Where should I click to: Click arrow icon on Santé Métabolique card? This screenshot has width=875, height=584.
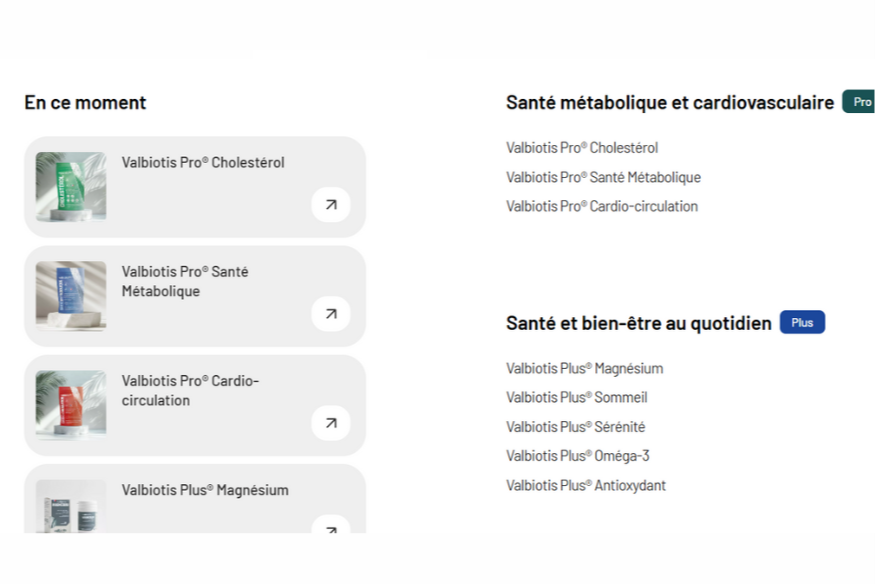pos(331,314)
